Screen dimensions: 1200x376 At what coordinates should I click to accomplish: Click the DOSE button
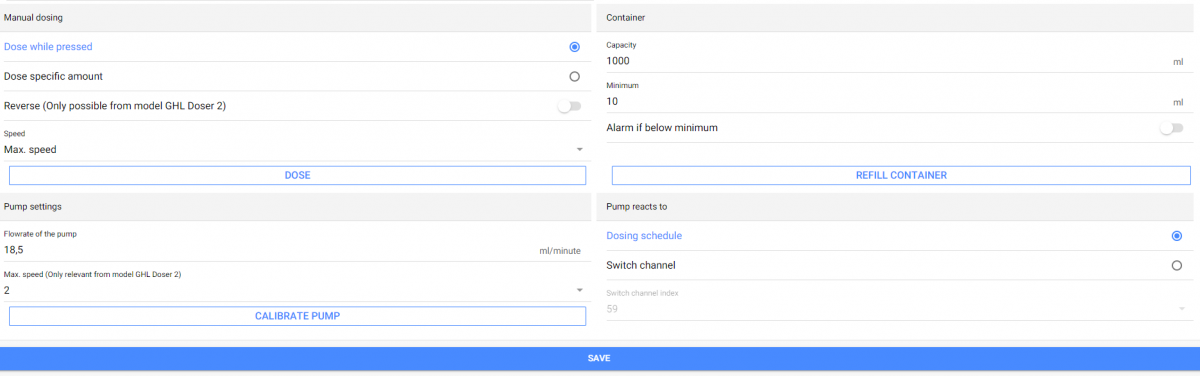click(297, 175)
